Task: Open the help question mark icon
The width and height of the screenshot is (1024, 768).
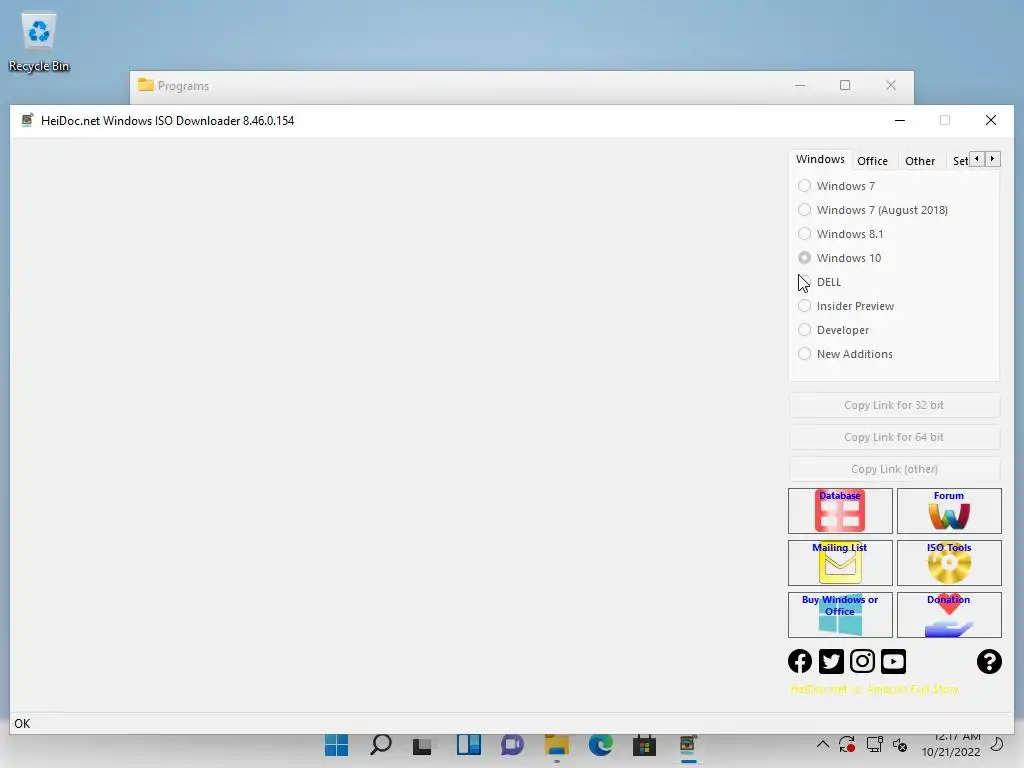Action: 989,661
